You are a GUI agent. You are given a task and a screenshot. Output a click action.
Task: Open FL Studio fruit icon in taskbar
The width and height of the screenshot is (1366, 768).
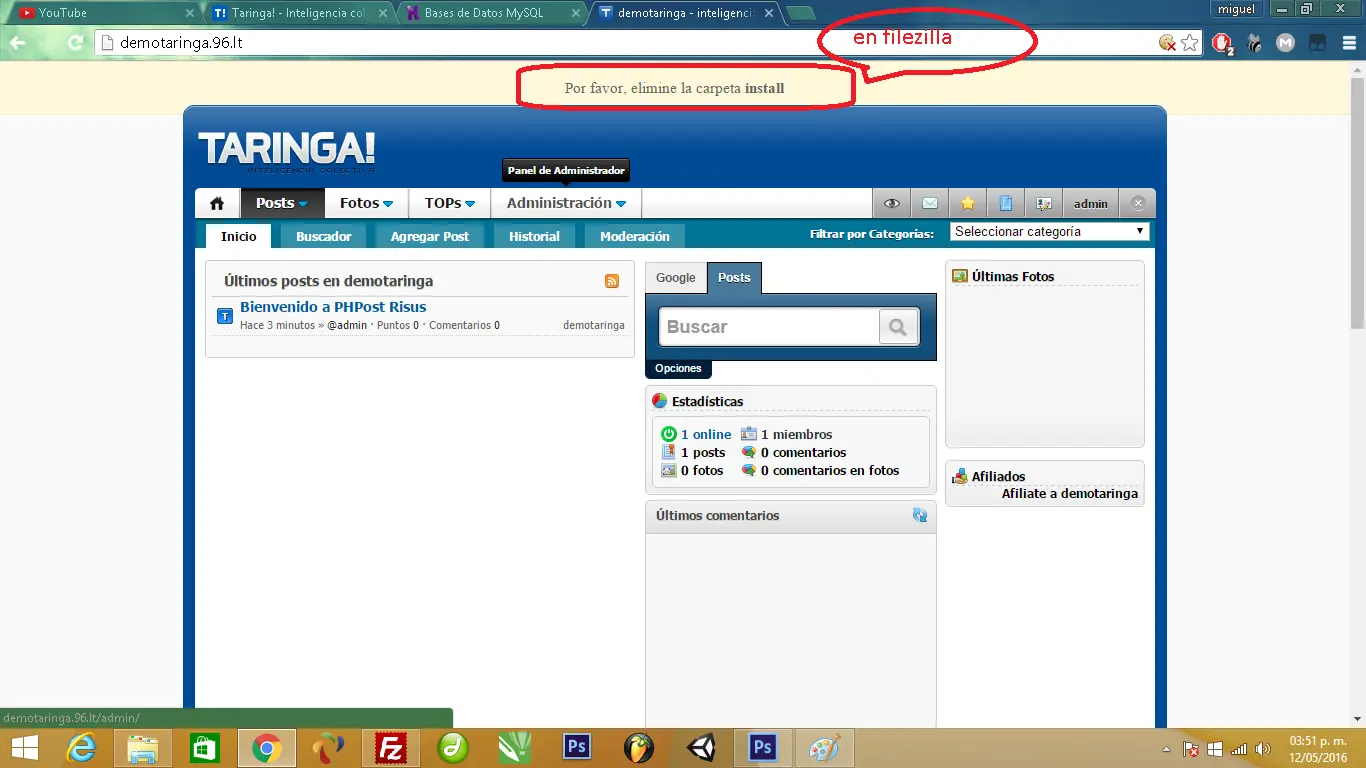click(638, 748)
